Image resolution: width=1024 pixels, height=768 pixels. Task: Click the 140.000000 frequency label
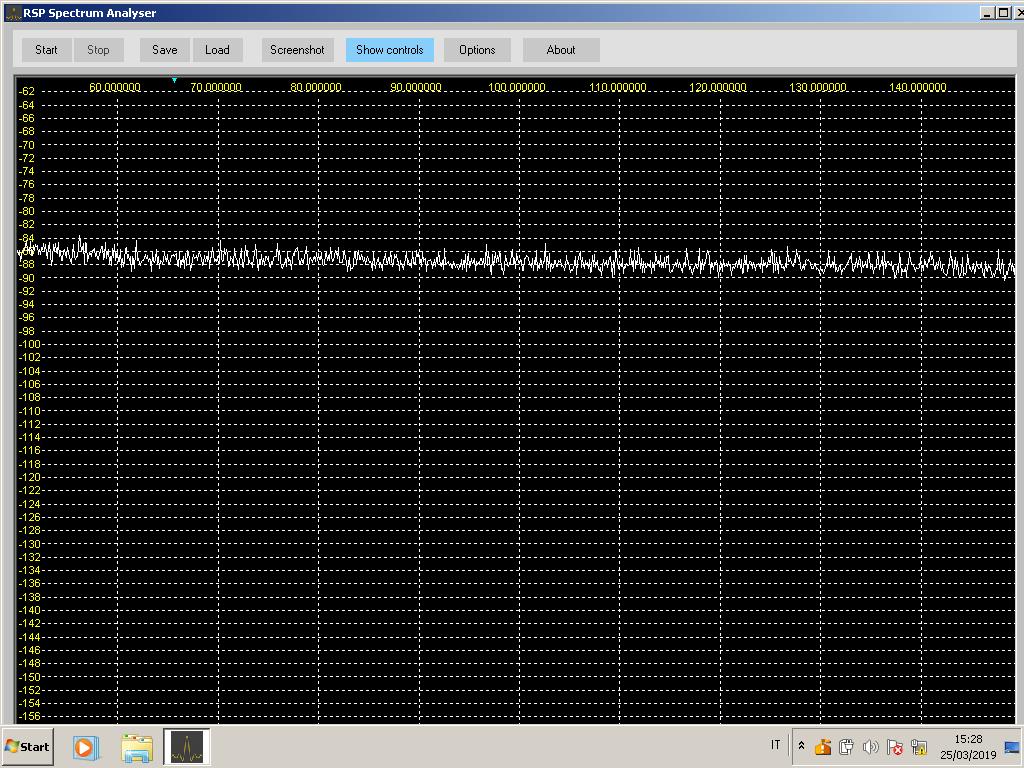[918, 87]
